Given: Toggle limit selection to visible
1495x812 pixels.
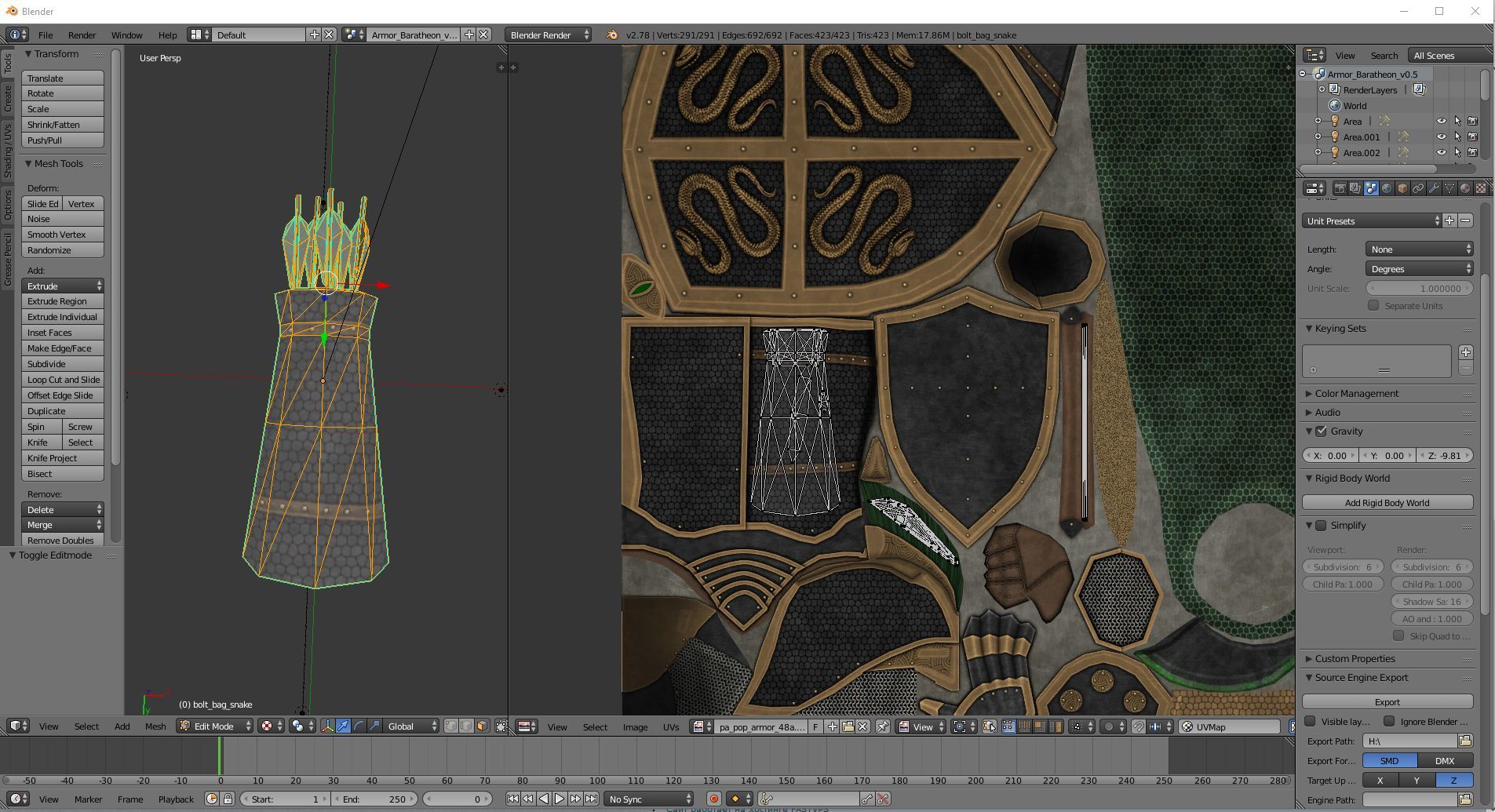Looking at the screenshot, I should [501, 726].
